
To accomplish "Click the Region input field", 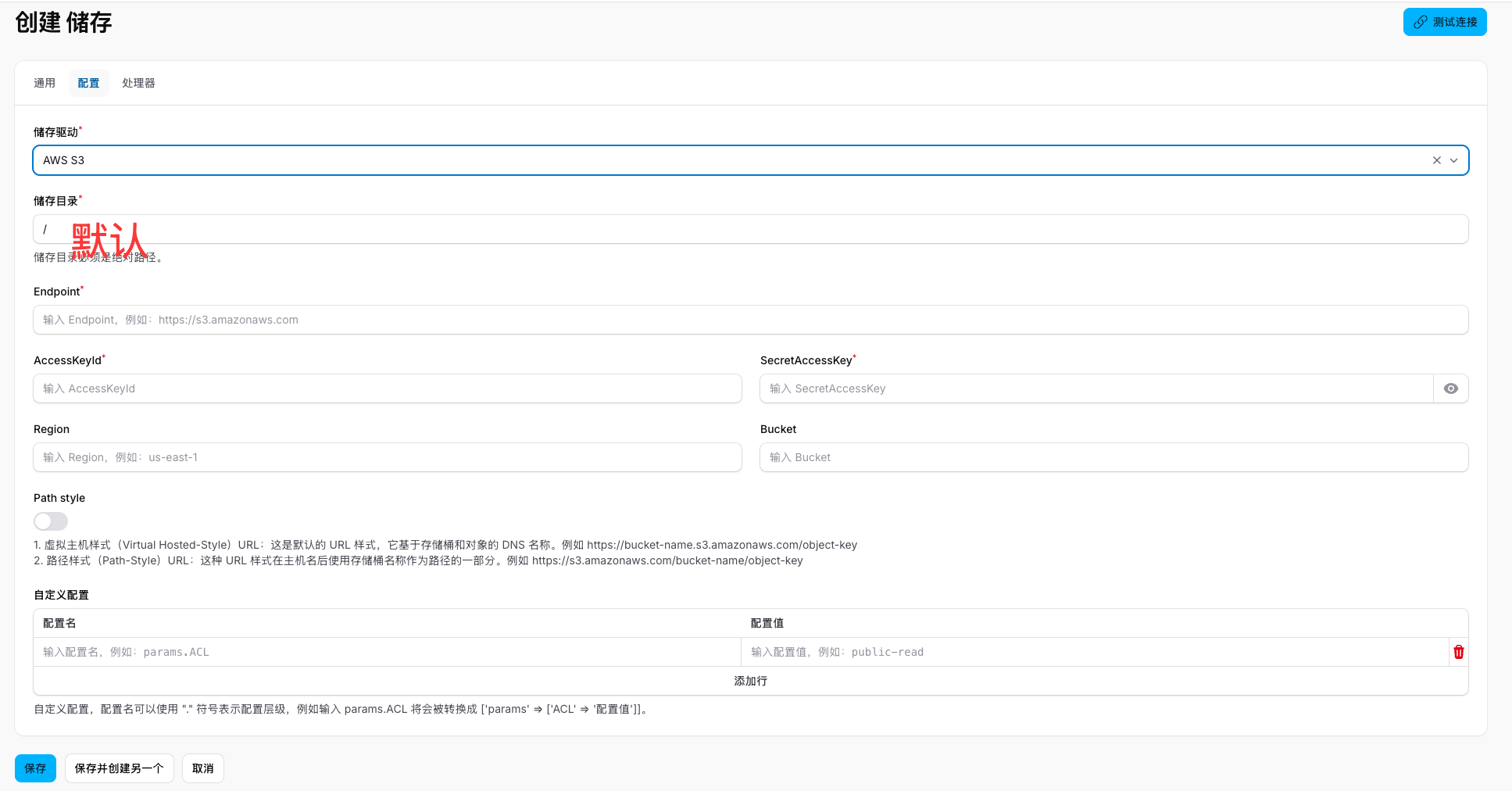I will click(387, 457).
